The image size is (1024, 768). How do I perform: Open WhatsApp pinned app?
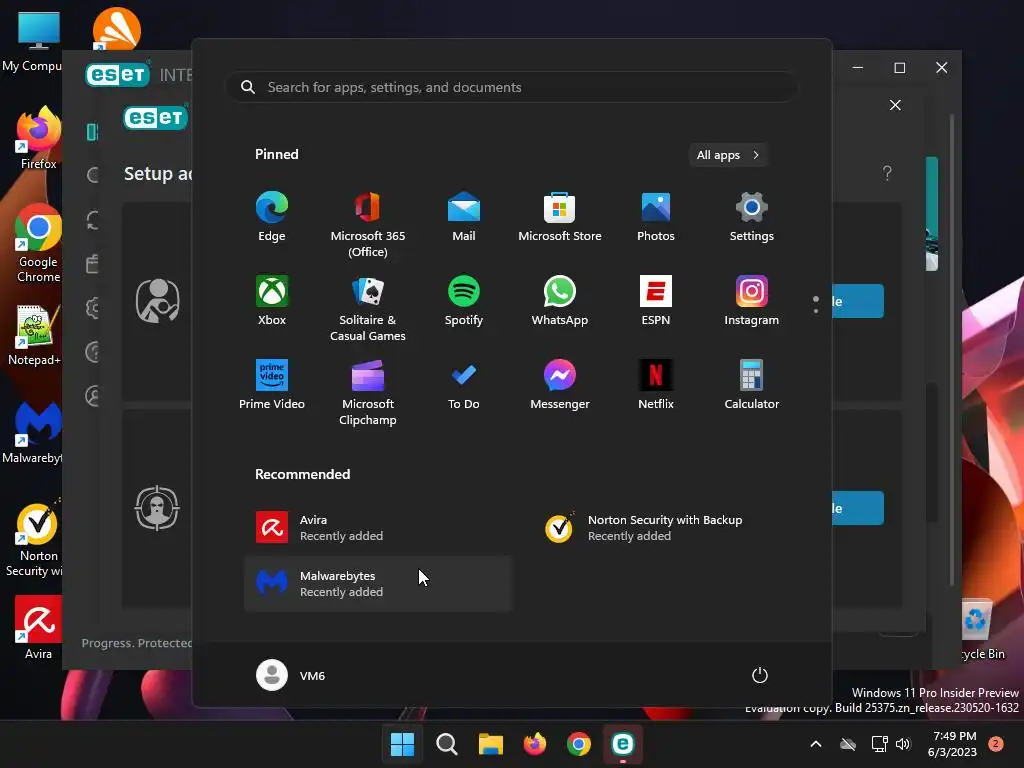coord(560,300)
